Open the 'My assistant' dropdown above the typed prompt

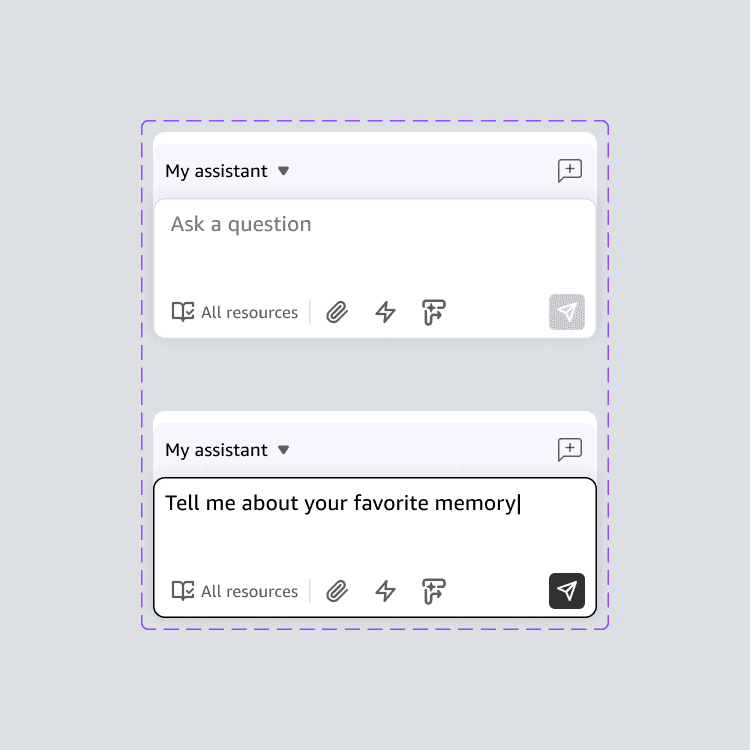217,450
